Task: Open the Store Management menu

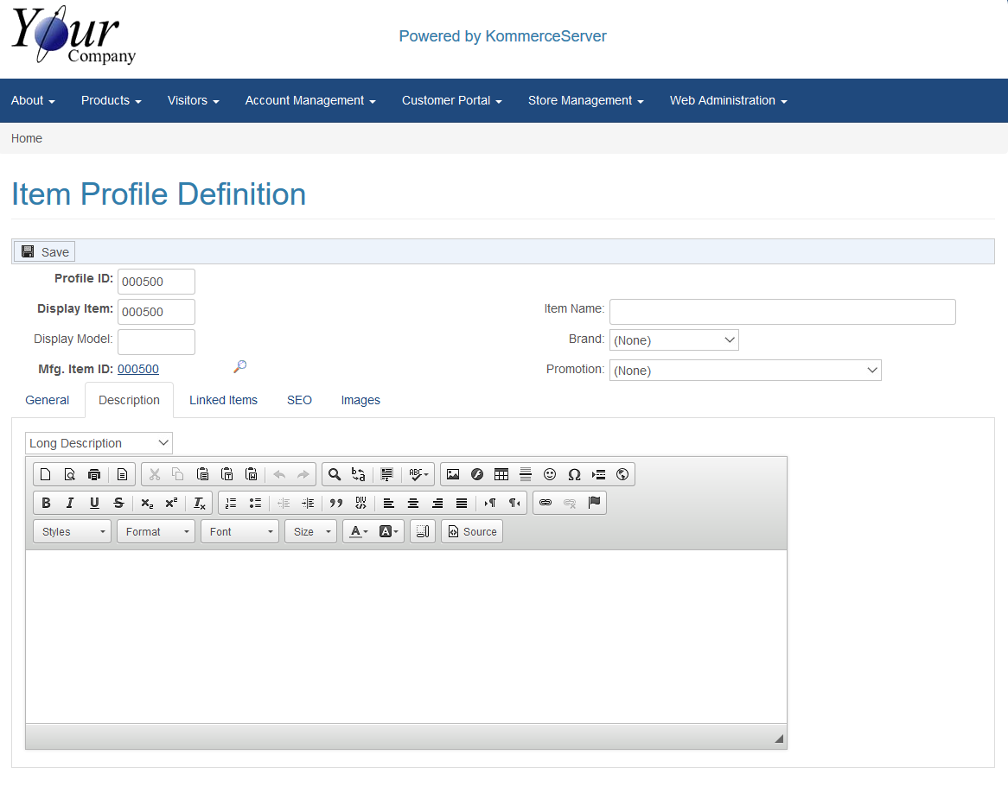Action: pos(585,101)
